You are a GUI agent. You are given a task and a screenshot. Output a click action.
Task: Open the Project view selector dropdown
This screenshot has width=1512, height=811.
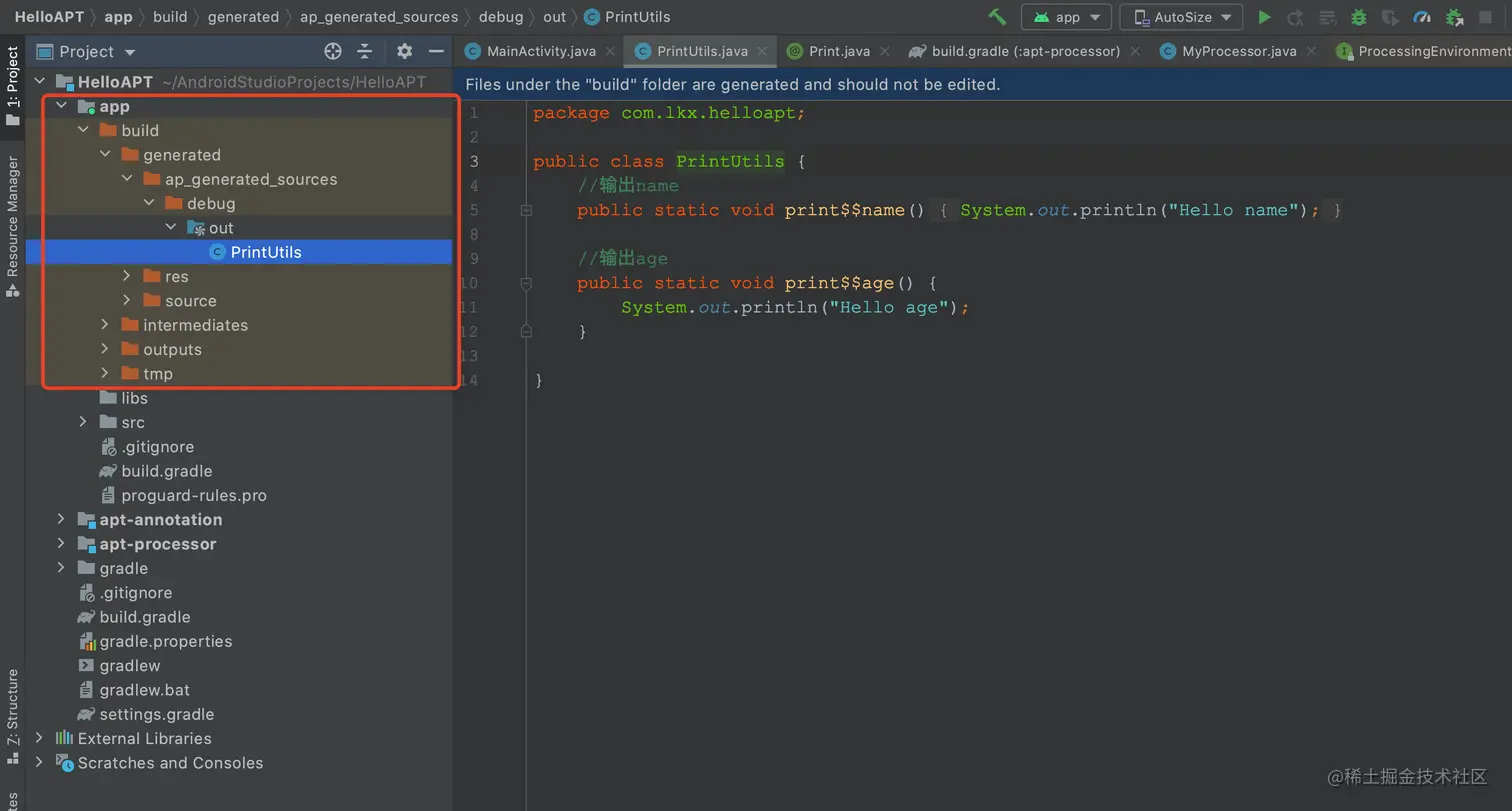(x=86, y=51)
